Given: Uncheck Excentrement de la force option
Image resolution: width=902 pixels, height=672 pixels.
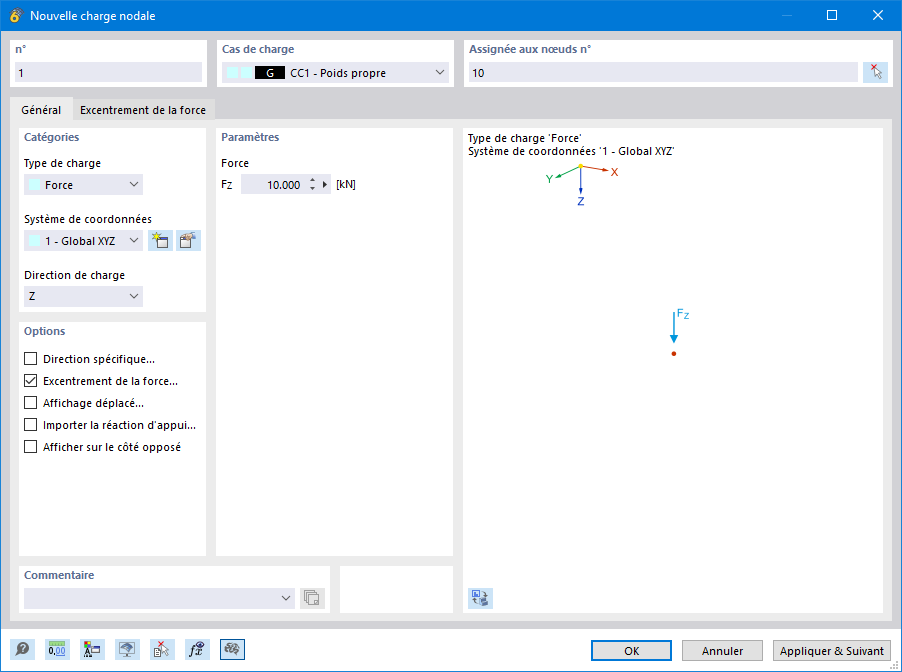Looking at the screenshot, I should 30,381.
